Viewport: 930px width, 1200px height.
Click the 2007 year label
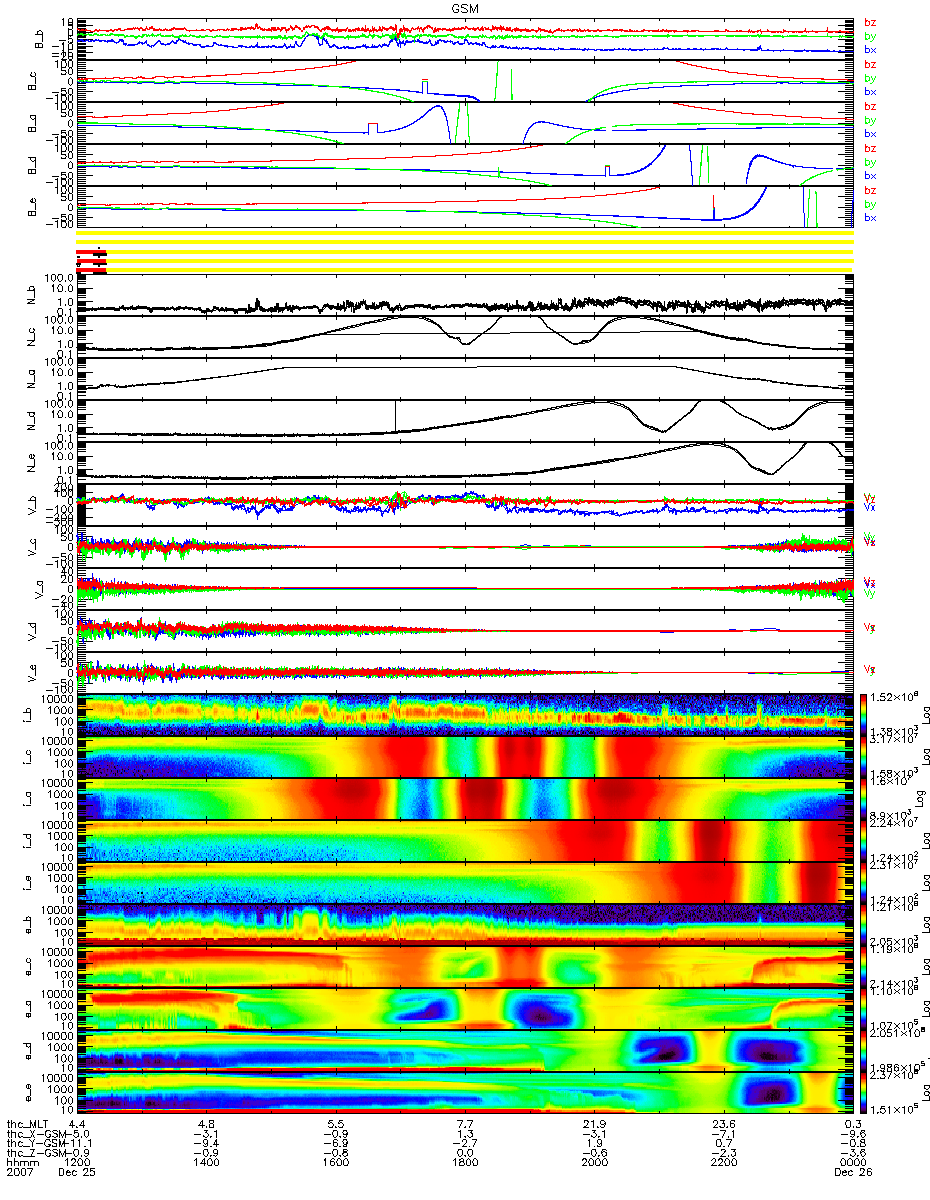coord(20,1173)
